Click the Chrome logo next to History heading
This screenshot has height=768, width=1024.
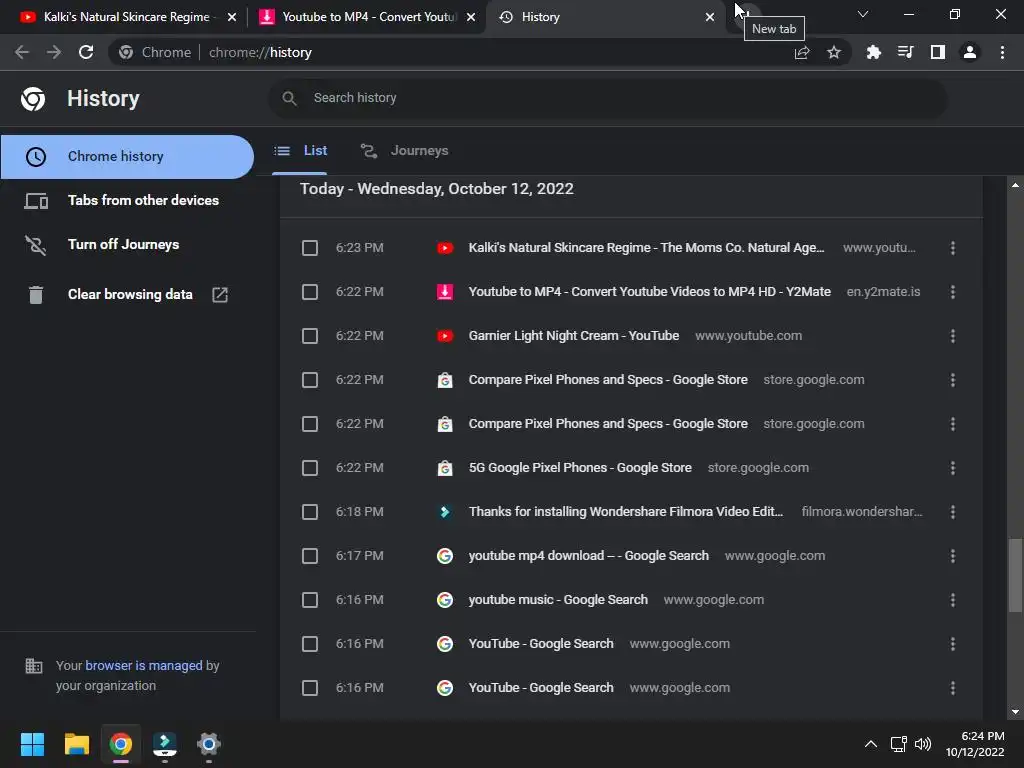[33, 99]
